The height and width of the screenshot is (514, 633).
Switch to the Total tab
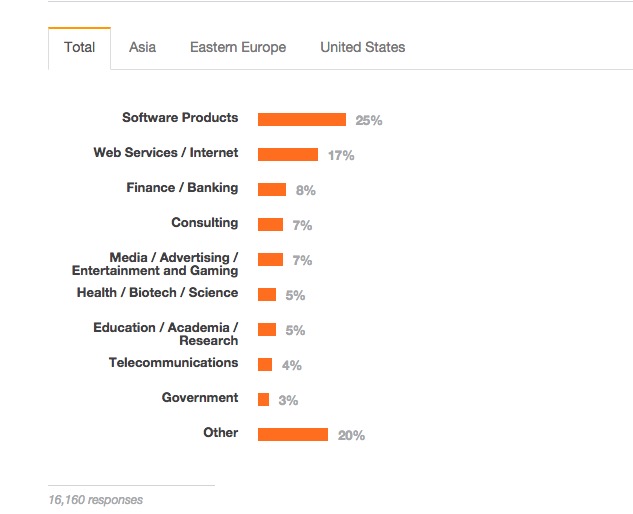pos(80,47)
